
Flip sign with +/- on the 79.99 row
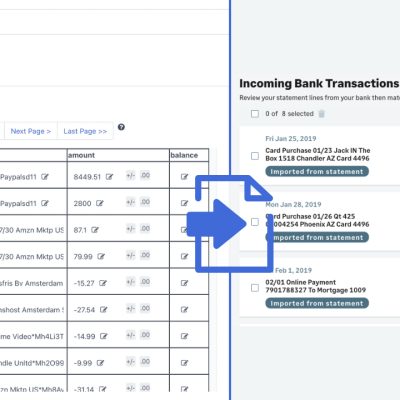tap(130, 255)
